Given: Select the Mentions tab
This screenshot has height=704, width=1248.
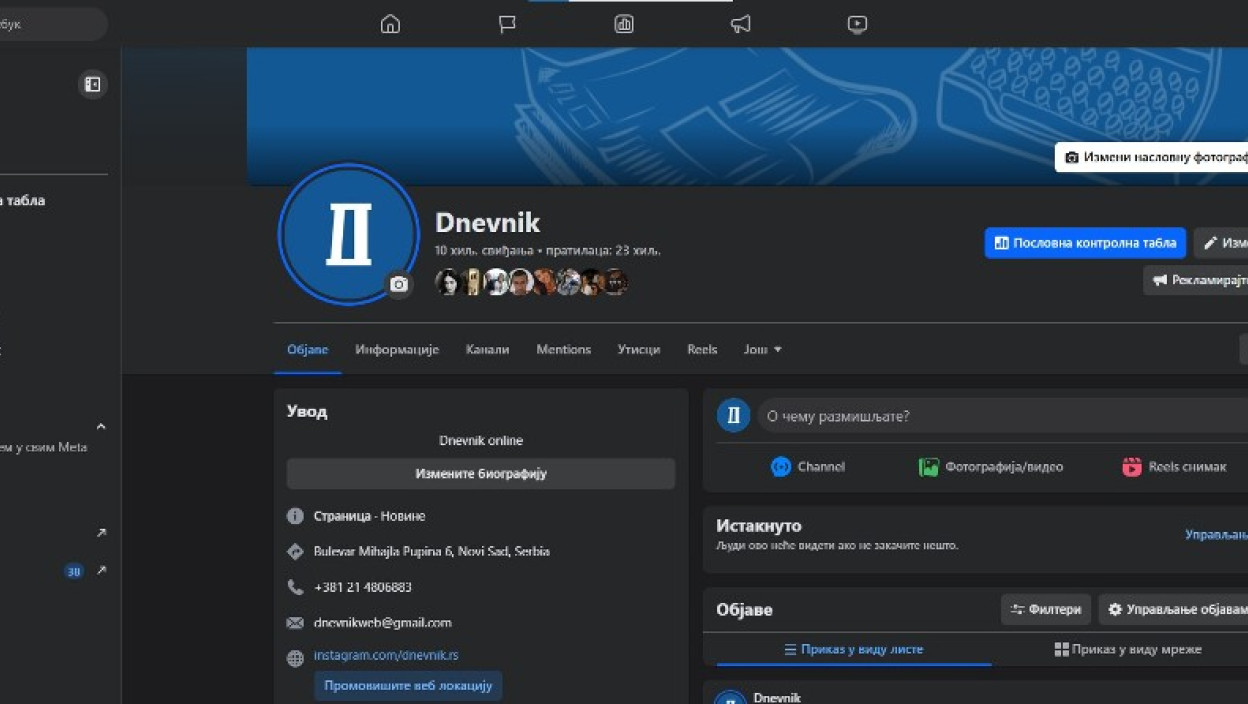Looking at the screenshot, I should 563,349.
